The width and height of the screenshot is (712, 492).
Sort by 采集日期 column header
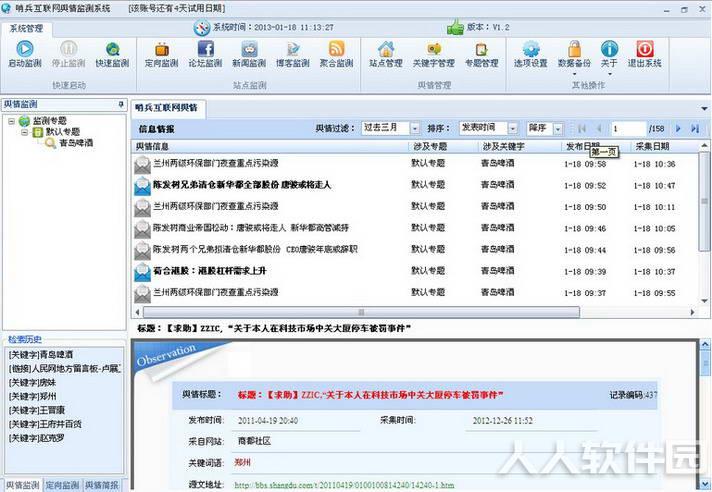(665, 146)
